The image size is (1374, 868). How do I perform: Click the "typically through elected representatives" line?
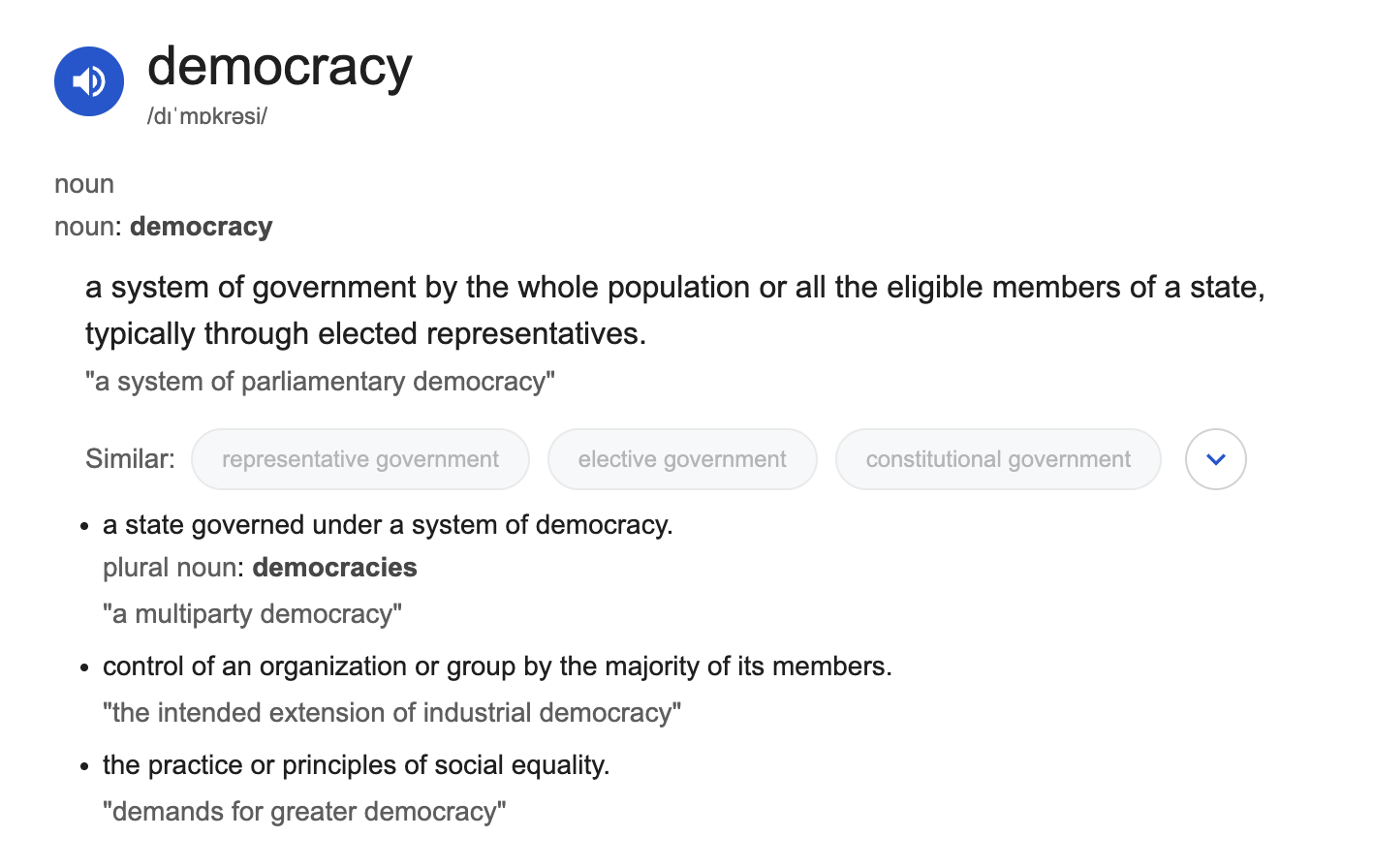click(365, 334)
